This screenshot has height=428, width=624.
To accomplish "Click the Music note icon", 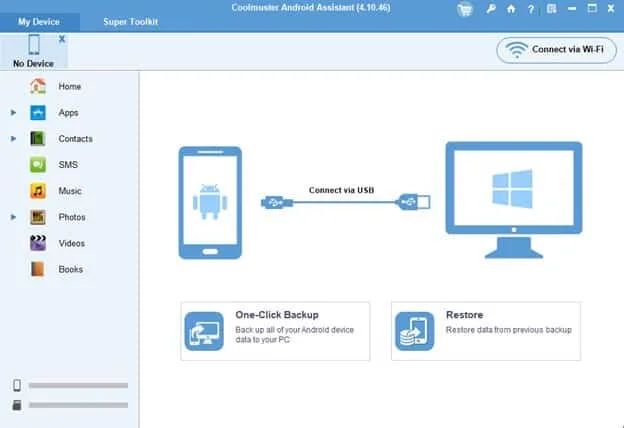I will coord(38,191).
